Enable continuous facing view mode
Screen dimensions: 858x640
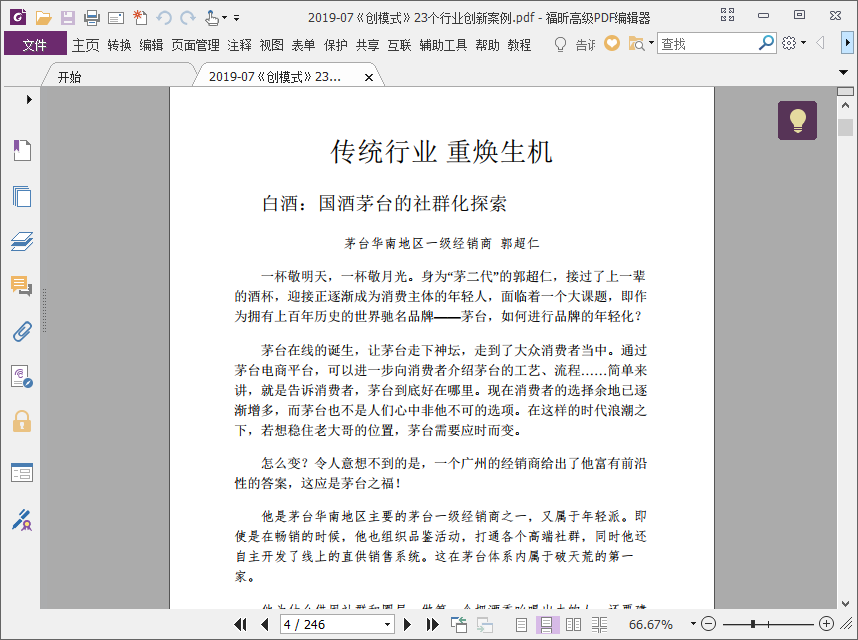(599, 624)
